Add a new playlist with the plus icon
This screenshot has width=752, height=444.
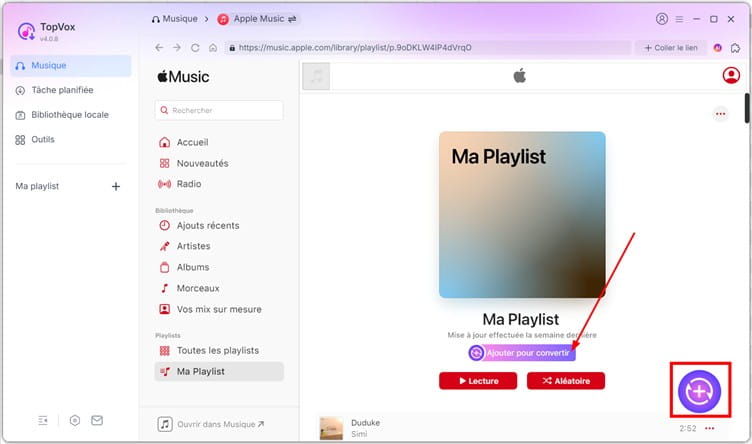click(x=116, y=187)
